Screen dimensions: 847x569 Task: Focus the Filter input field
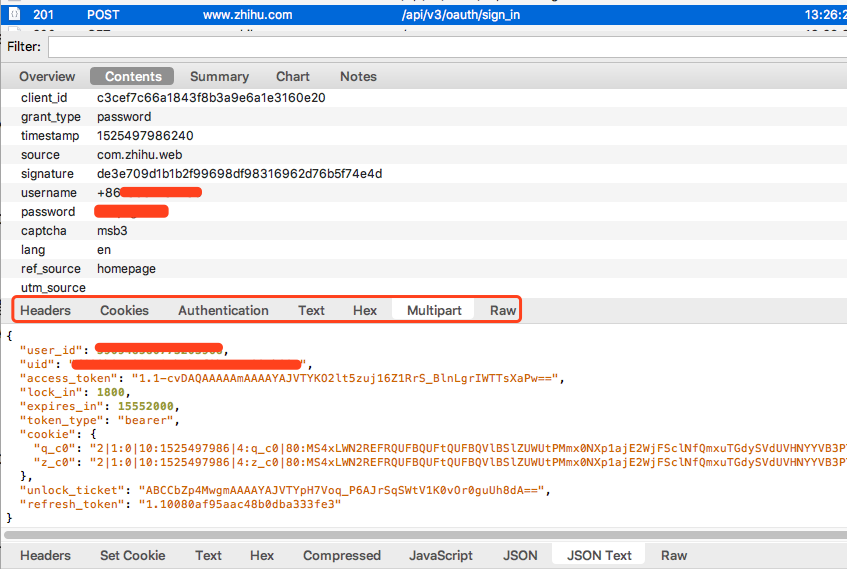click(x=447, y=47)
